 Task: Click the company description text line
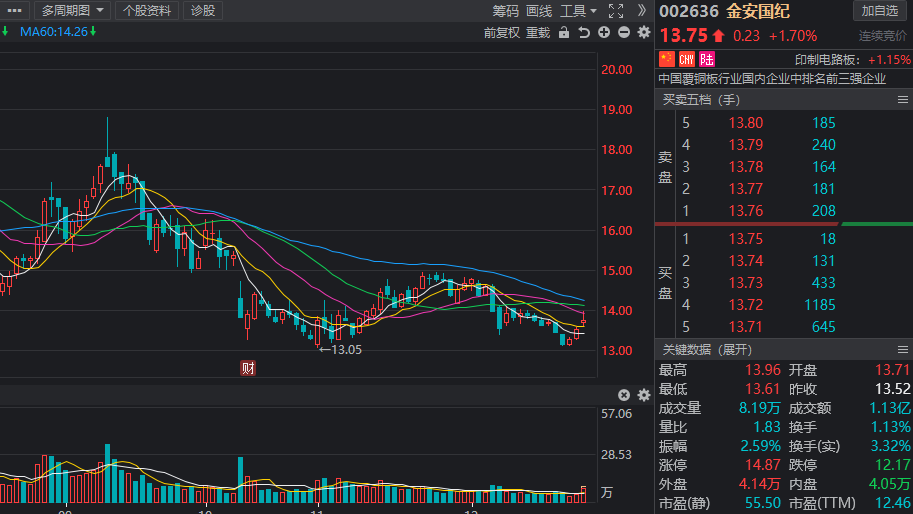pyautogui.click(x=772, y=79)
